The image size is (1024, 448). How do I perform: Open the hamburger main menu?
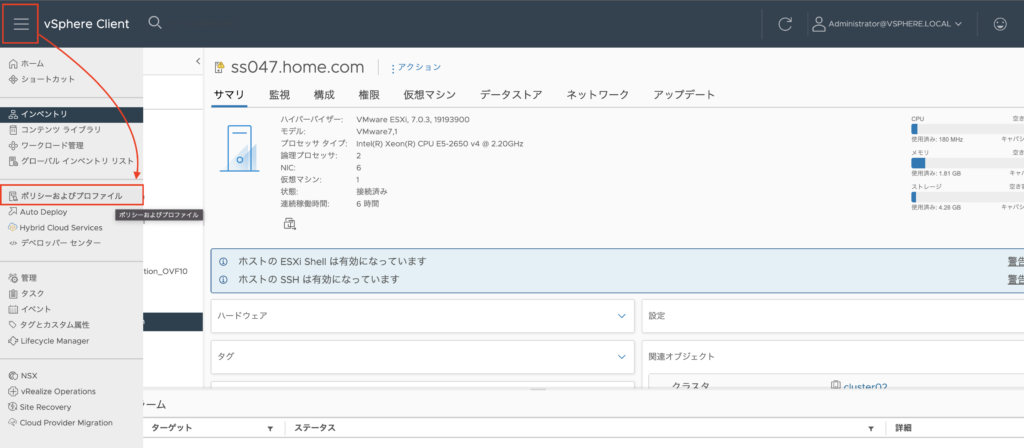22,24
